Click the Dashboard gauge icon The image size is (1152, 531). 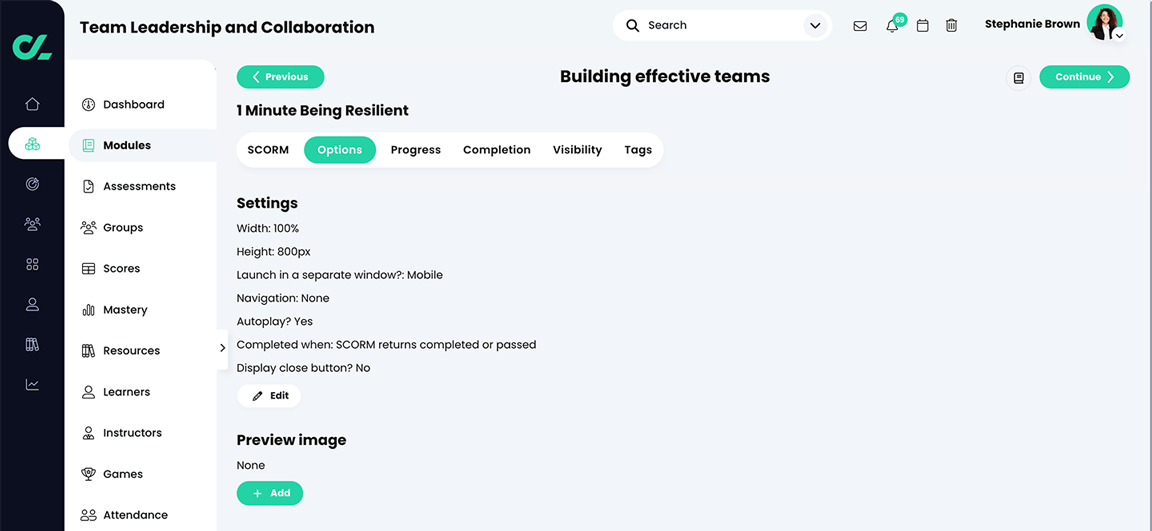point(88,104)
